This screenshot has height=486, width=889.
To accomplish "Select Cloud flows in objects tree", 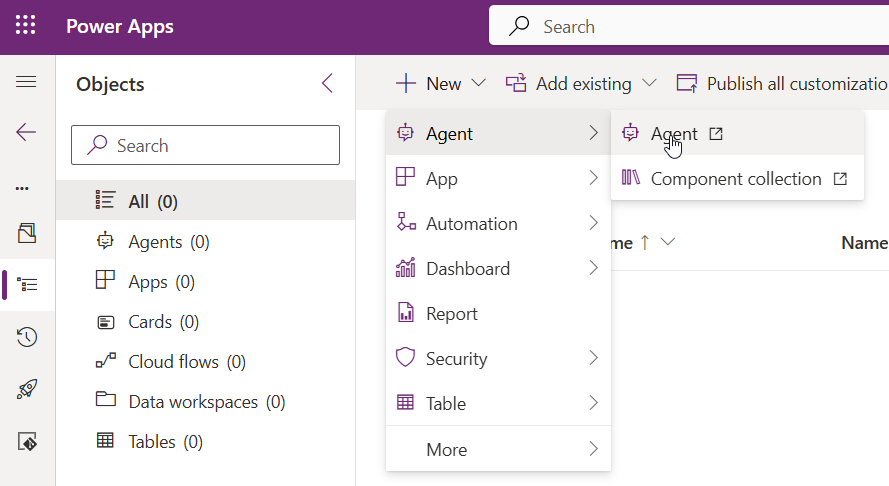I will pyautogui.click(x=187, y=362).
